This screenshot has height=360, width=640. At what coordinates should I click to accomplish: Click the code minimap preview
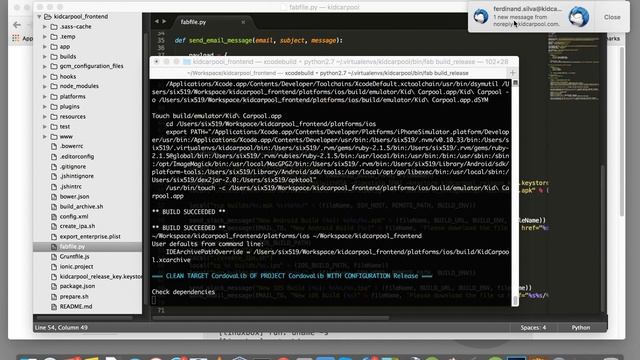tap(574, 67)
